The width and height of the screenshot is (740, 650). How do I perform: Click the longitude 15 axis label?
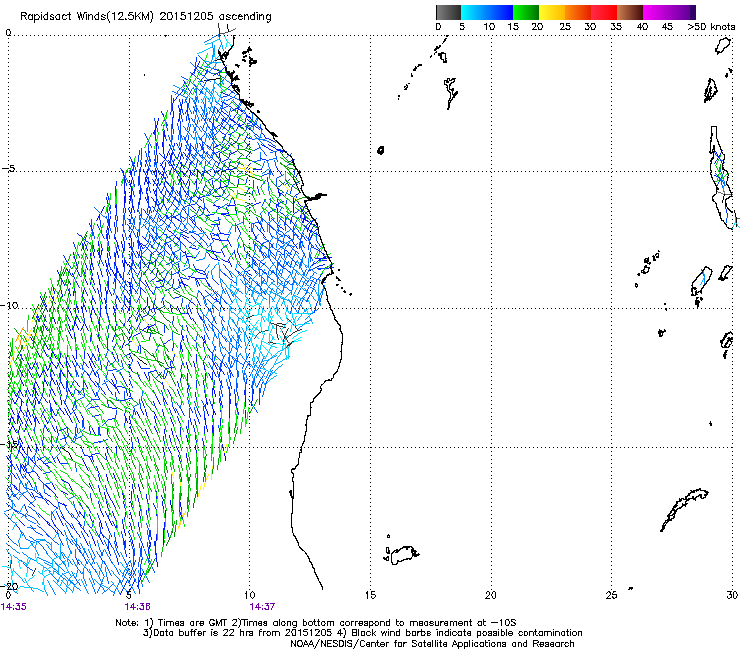370,595
